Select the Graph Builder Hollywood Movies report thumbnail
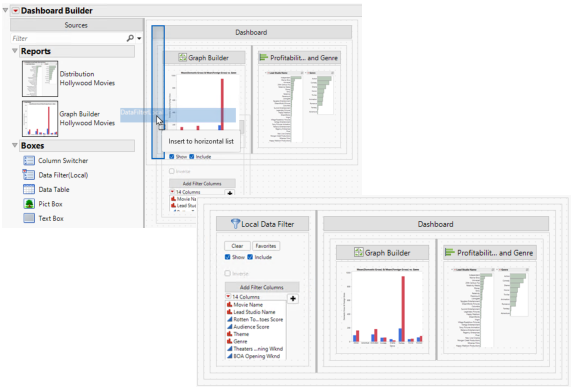574x389 pixels. [40, 119]
